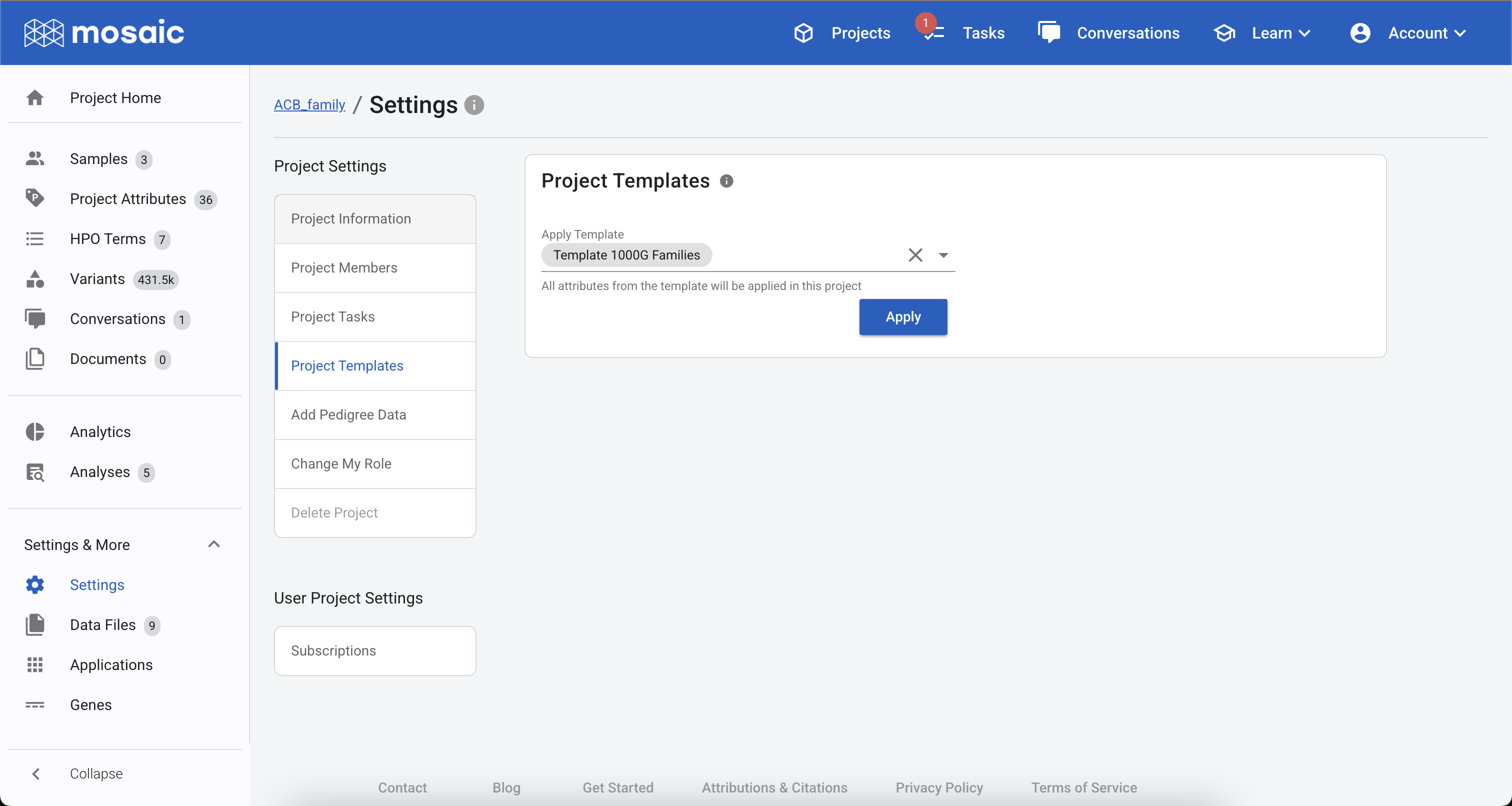
Task: Select the Add Pedigree Data tab
Action: tap(348, 414)
